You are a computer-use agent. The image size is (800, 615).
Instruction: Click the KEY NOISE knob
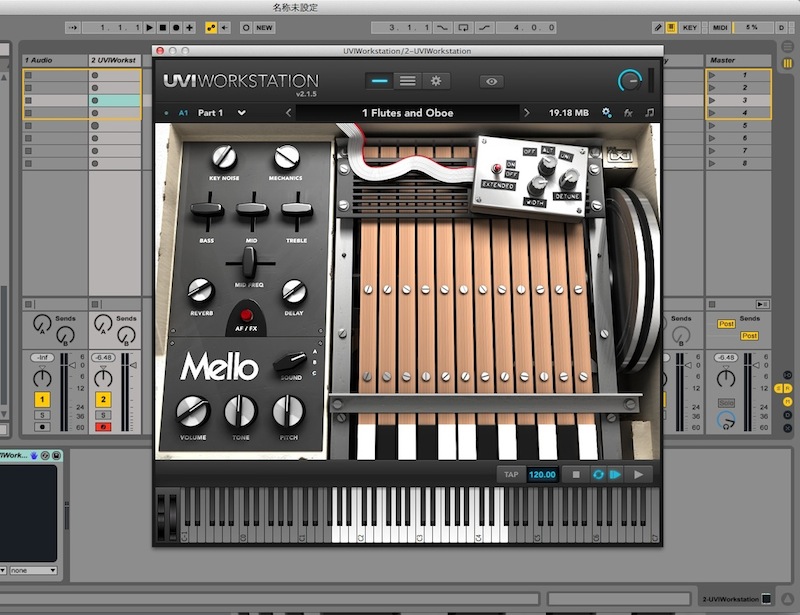[224, 158]
